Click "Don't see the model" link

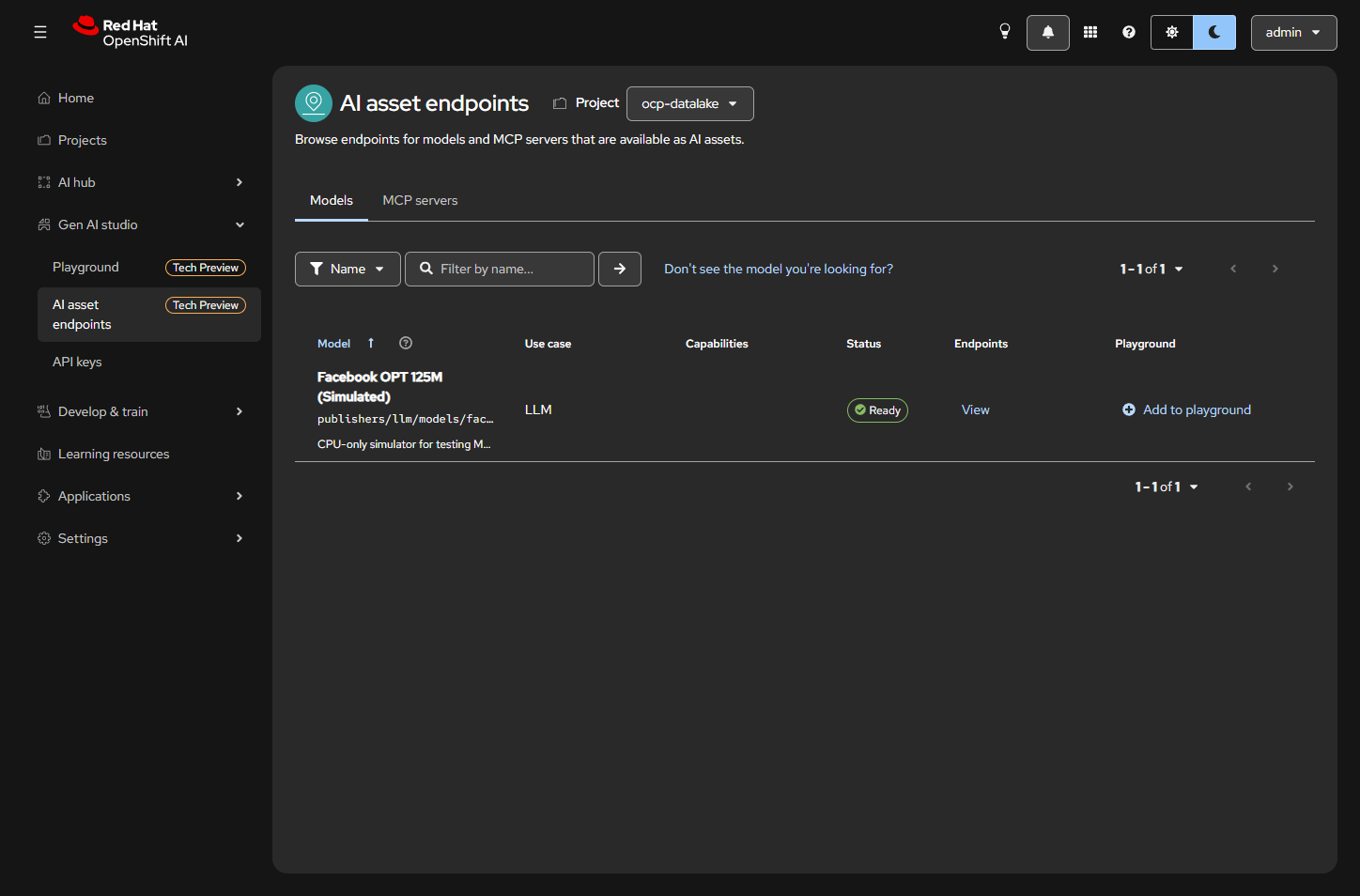click(779, 269)
